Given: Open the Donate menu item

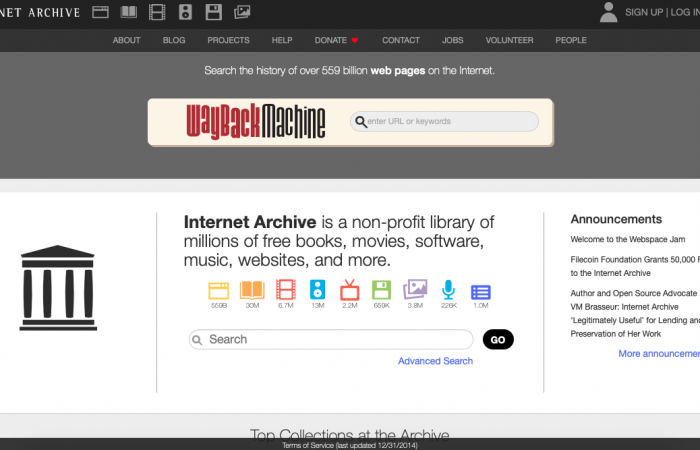Looking at the screenshot, I should point(331,40).
